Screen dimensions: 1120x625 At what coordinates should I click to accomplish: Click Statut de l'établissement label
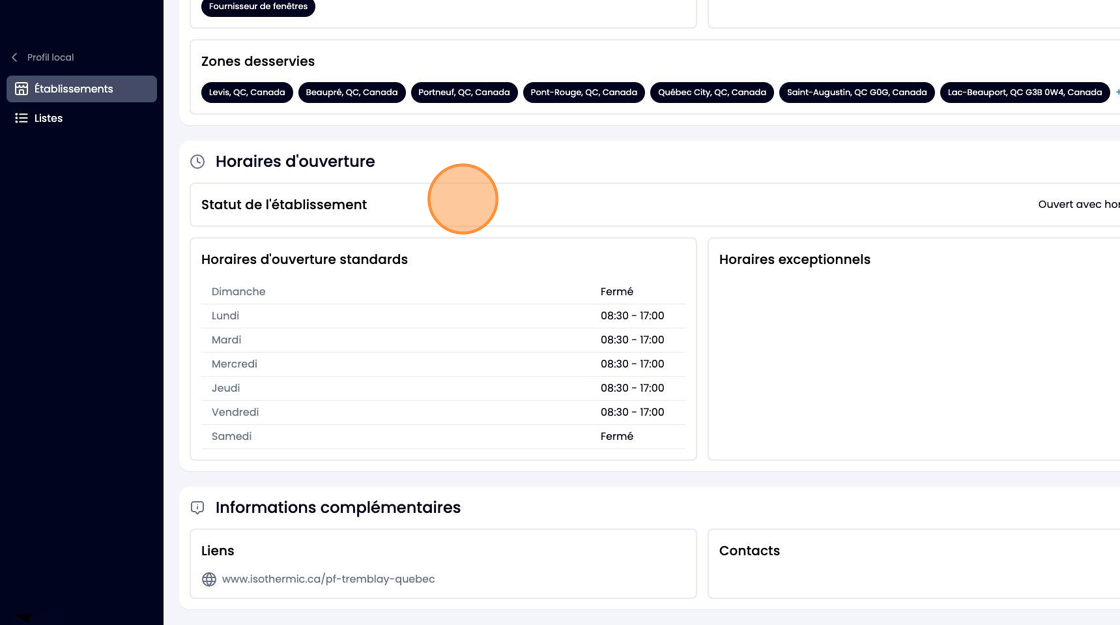[284, 205]
